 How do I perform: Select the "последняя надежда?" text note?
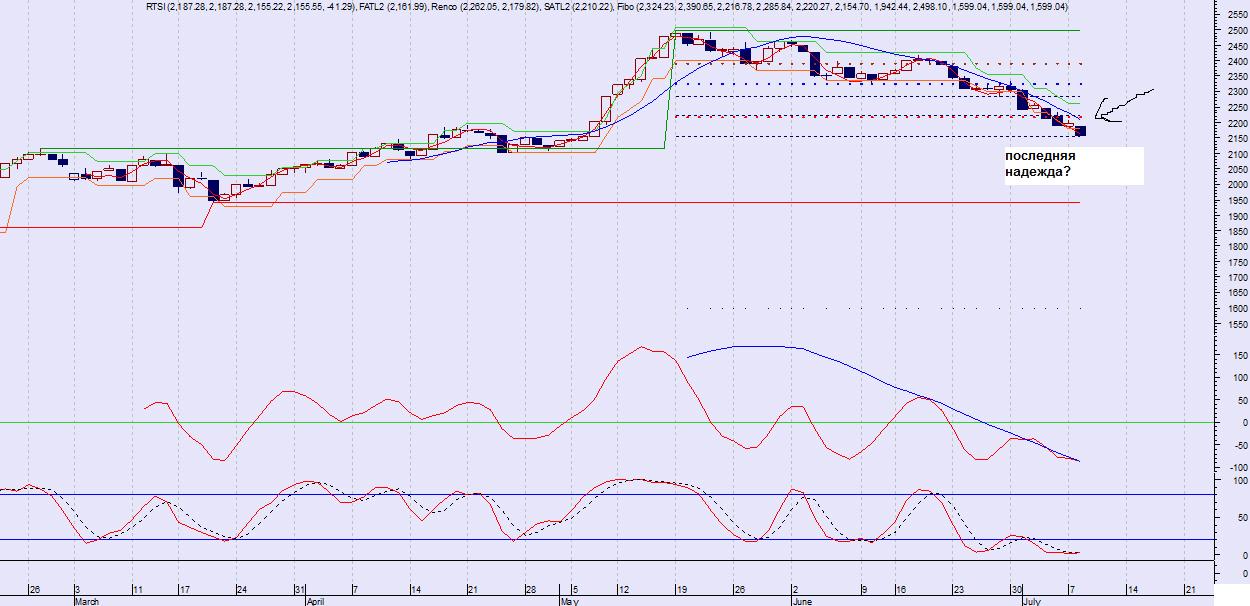click(x=1073, y=165)
